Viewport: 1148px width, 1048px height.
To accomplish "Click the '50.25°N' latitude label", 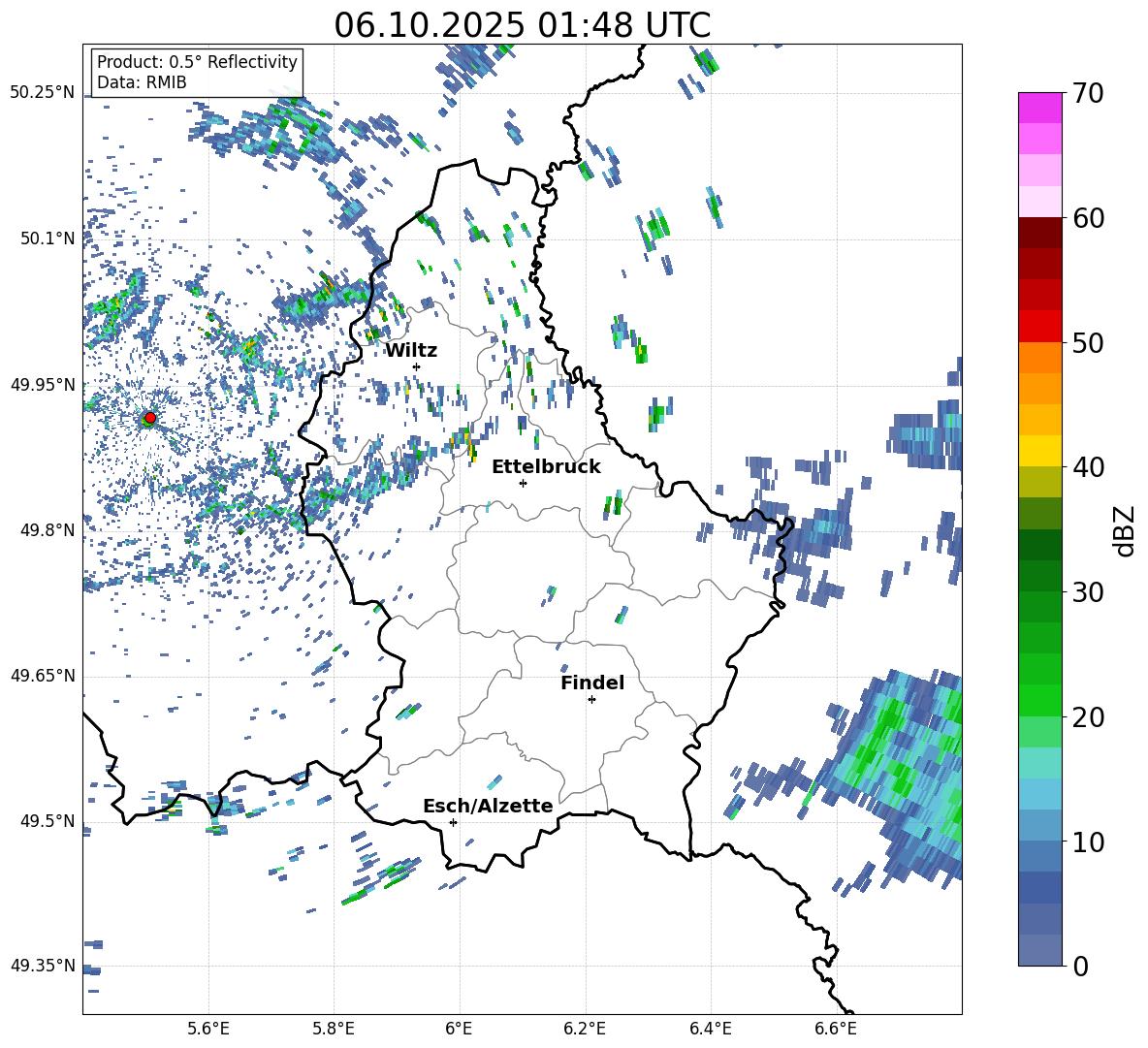I will pyautogui.click(x=43, y=93).
